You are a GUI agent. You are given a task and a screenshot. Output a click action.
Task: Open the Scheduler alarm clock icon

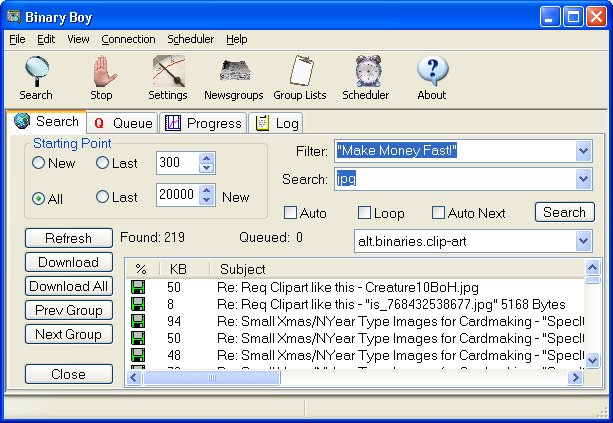(367, 71)
